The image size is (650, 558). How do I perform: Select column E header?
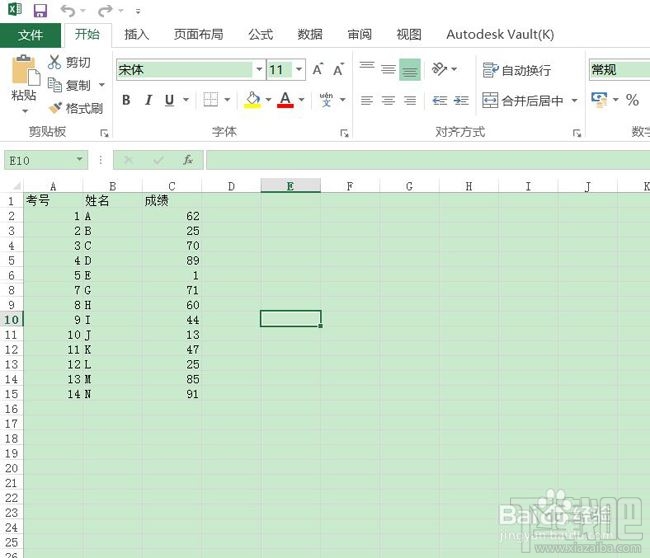tap(291, 186)
